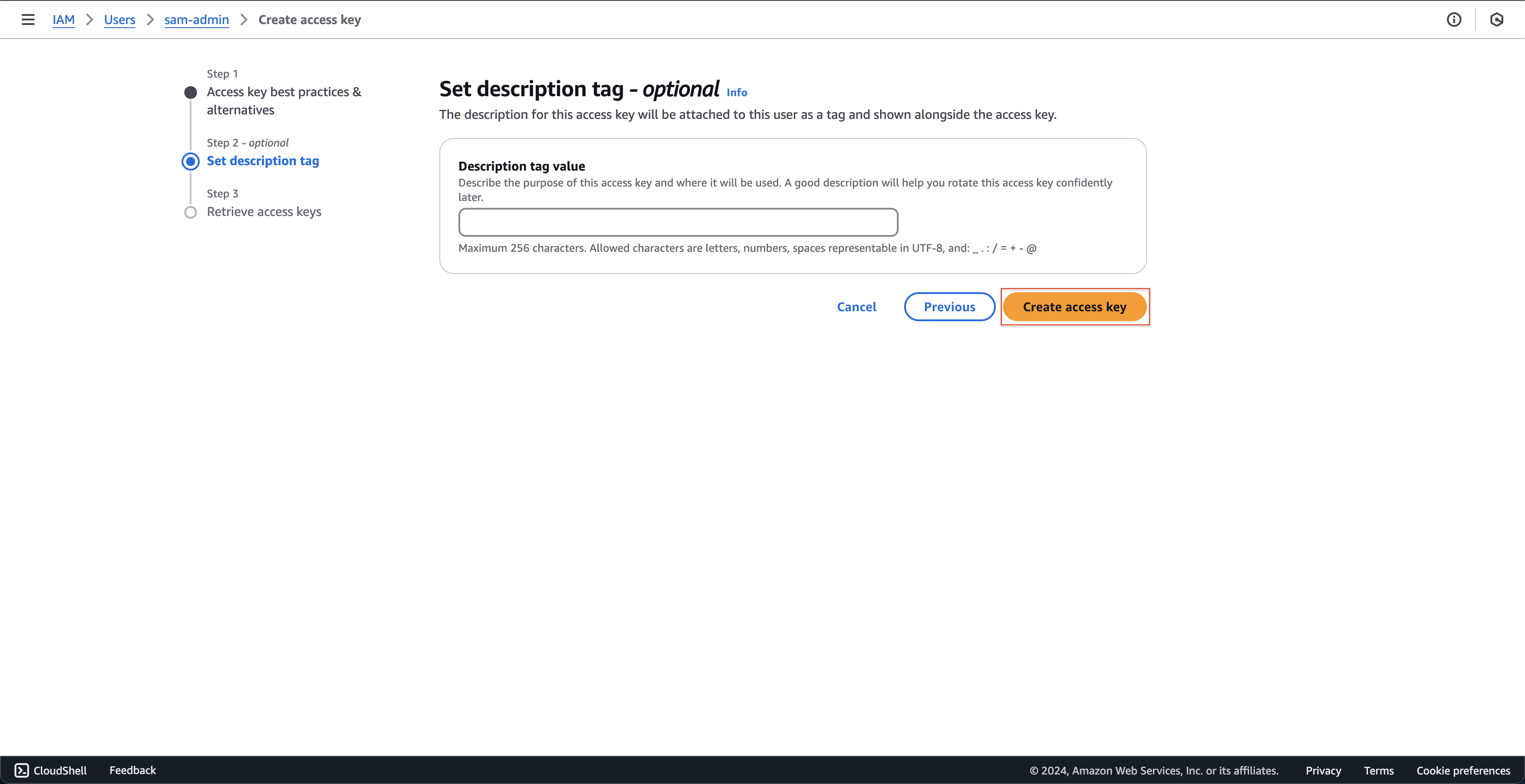Click the Users breadcrumb link
This screenshot has height=784, width=1525.
(x=119, y=19)
